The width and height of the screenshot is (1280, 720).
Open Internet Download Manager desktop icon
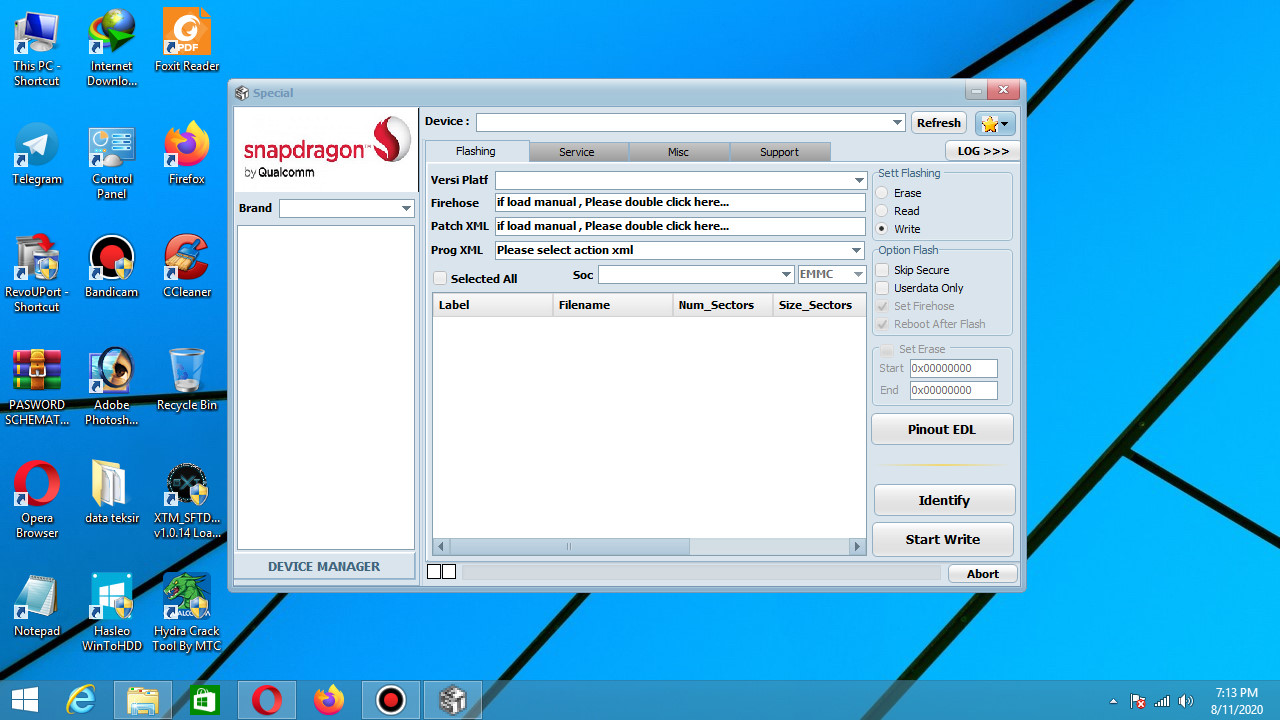click(112, 47)
